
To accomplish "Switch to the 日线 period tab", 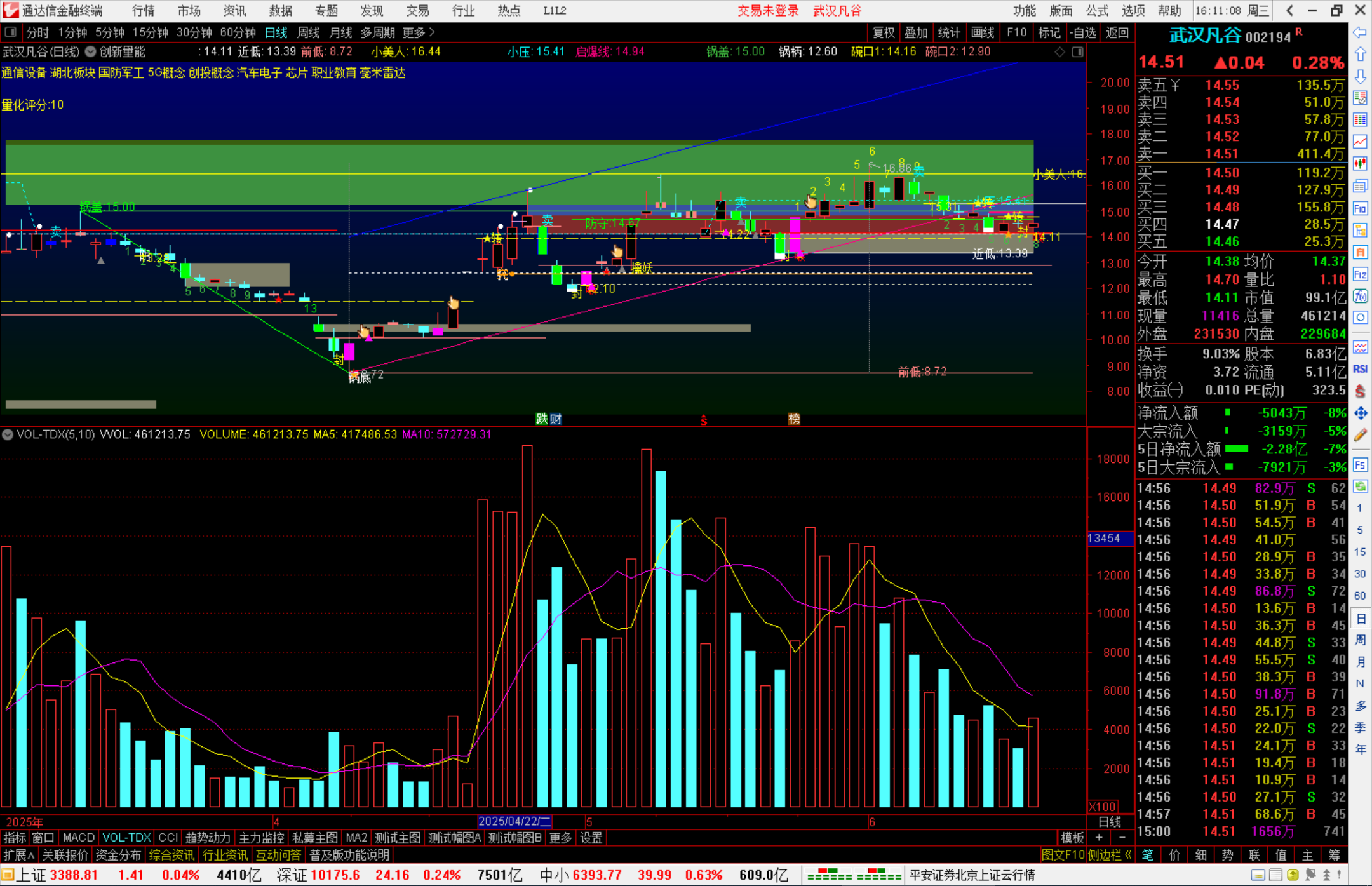I will (276, 32).
